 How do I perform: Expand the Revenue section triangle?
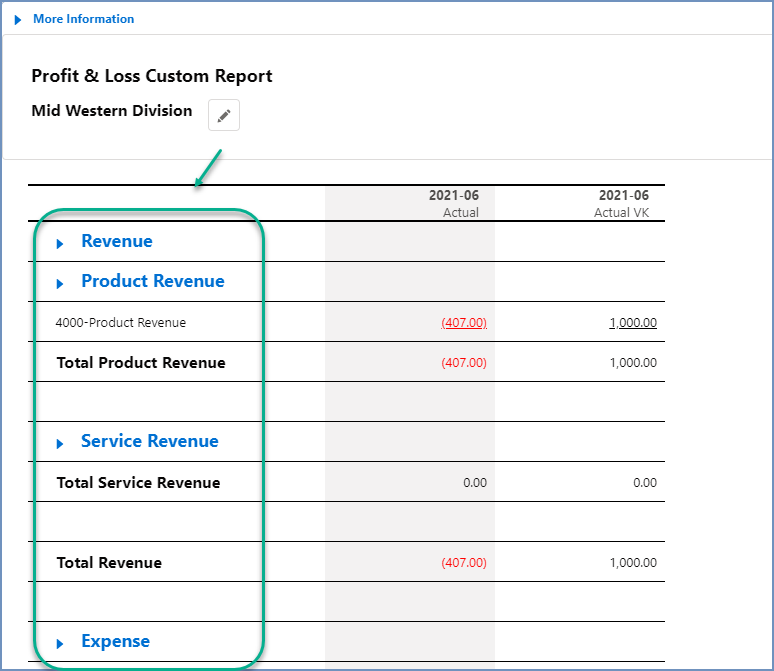coord(60,243)
